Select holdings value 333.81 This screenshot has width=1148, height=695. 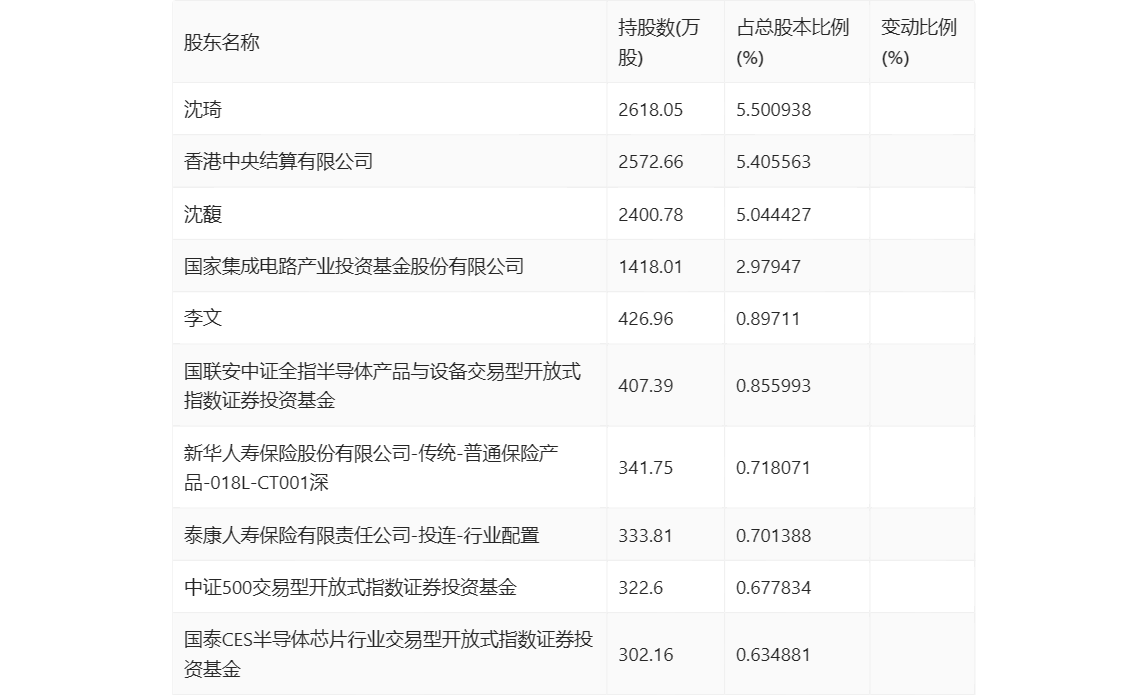pyautogui.click(x=645, y=536)
